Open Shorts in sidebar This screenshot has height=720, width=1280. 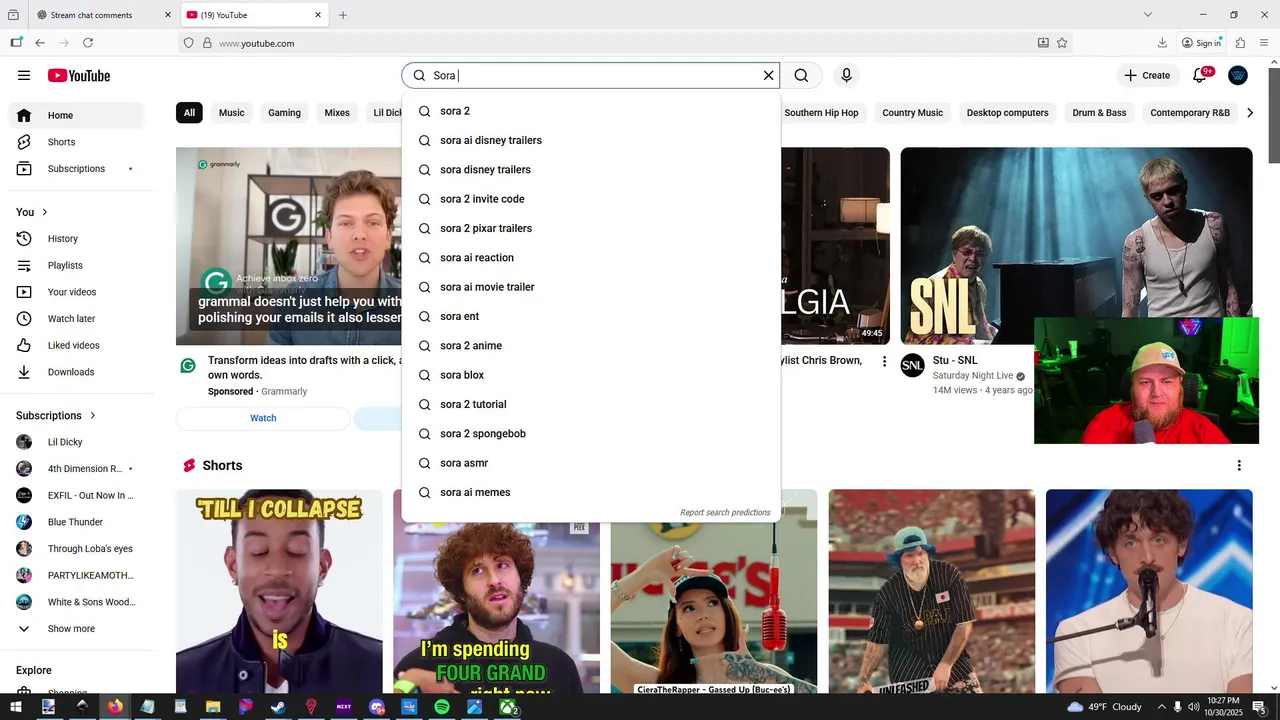76,142
